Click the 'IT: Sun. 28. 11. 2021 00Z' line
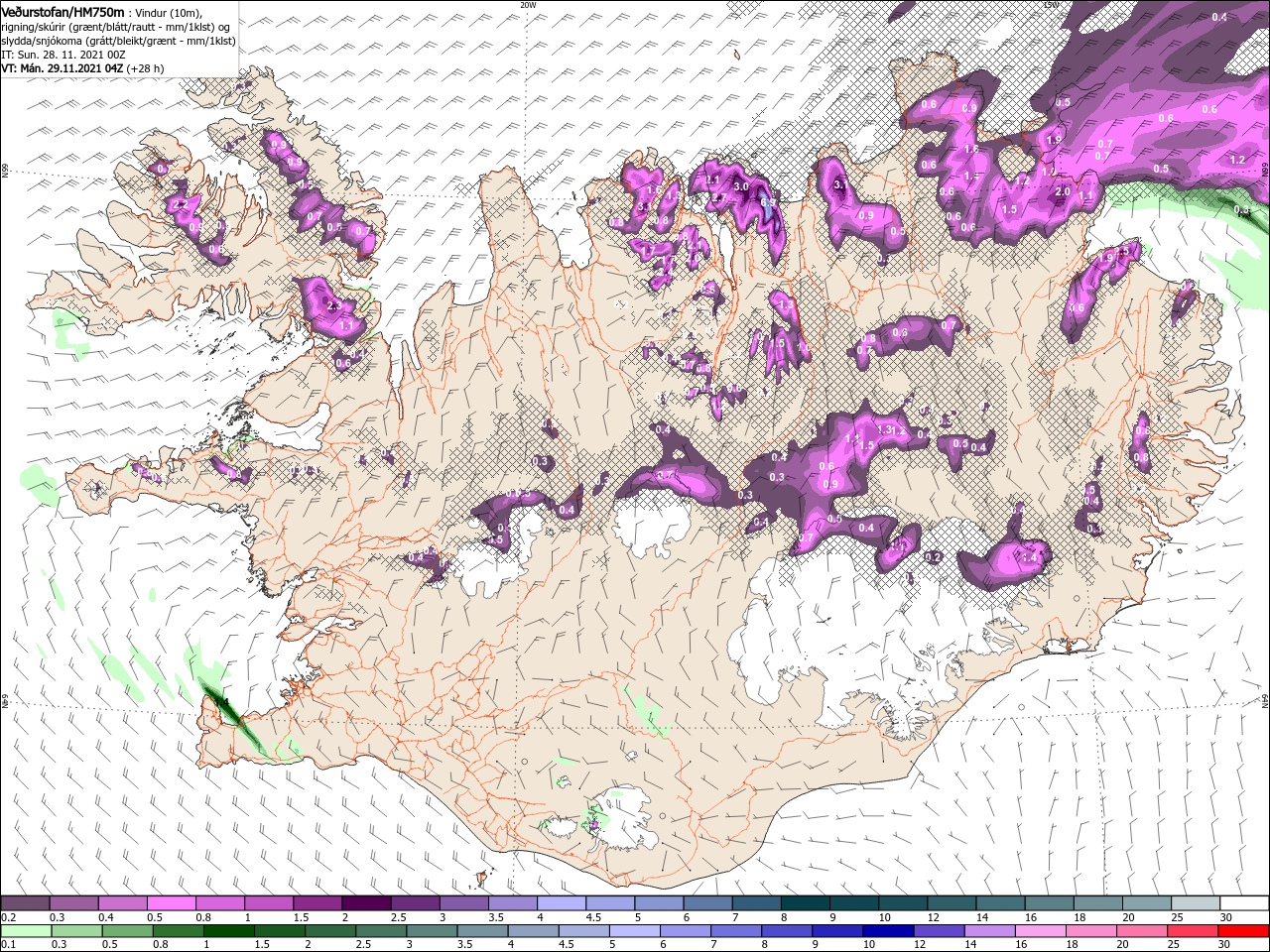 click(63, 55)
